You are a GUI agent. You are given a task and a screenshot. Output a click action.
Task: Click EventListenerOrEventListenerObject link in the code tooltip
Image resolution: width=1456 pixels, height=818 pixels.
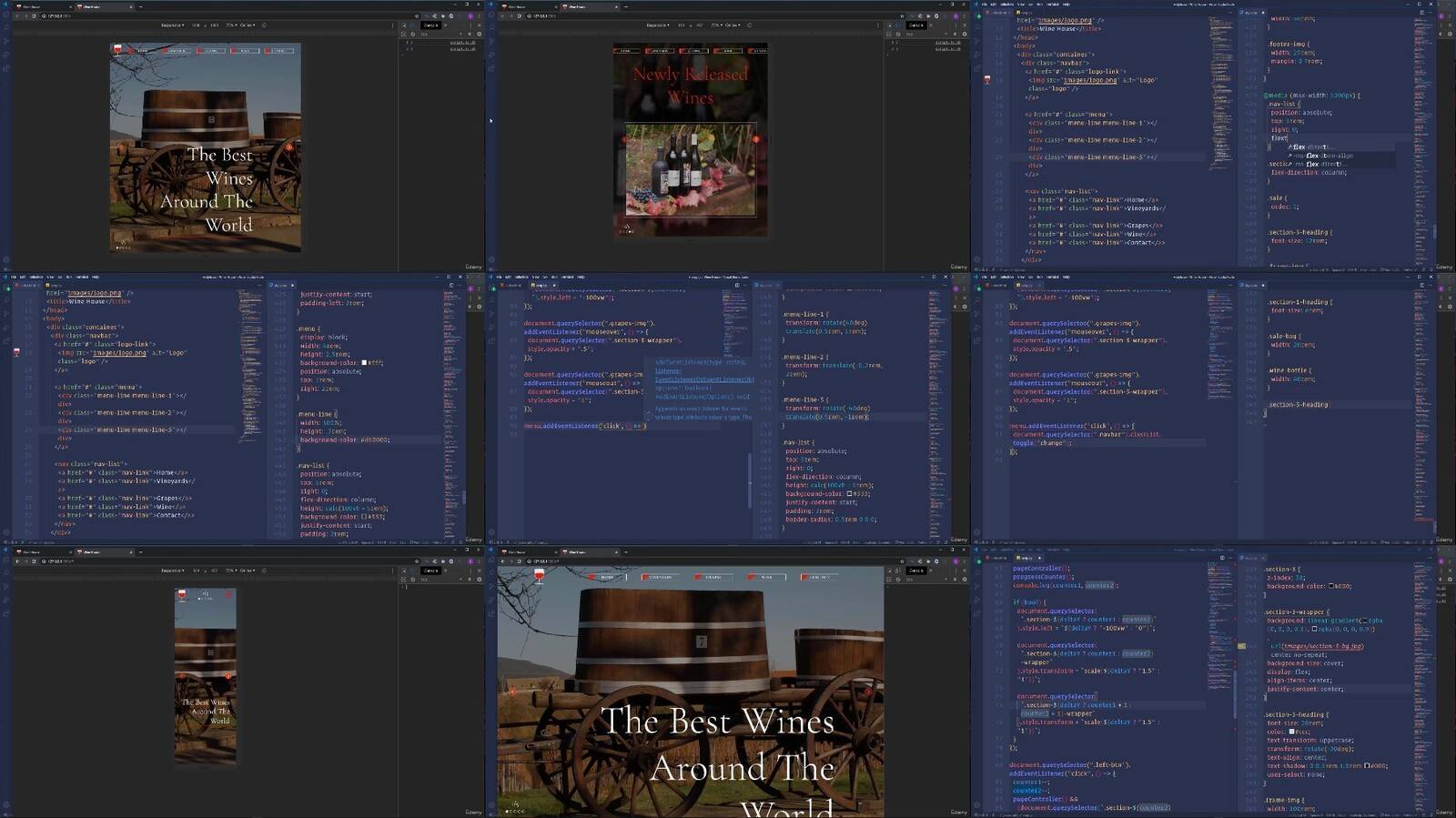[x=704, y=379]
